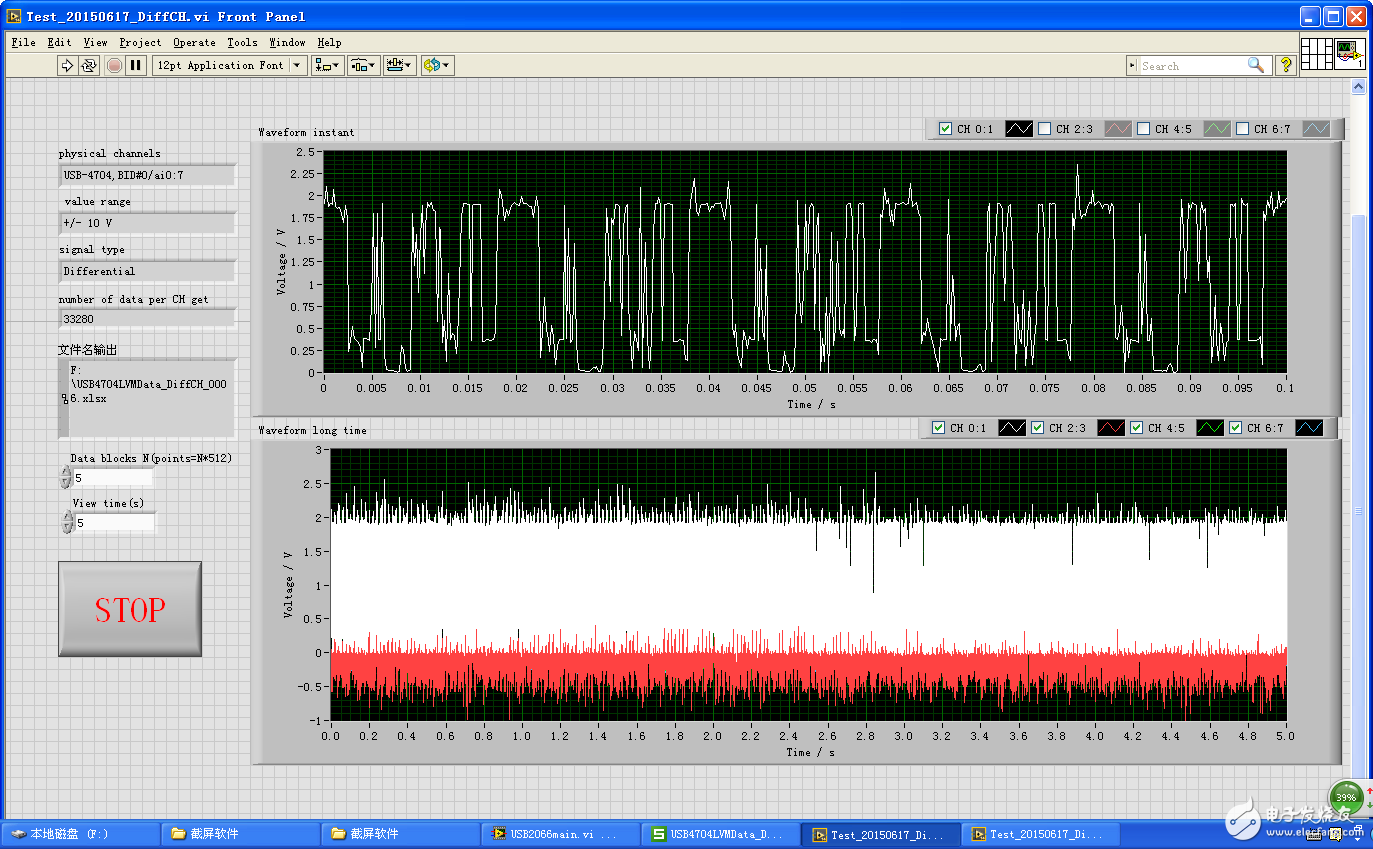Click the big red STOP button
Viewport: 1373px width, 849px height.
pos(130,609)
